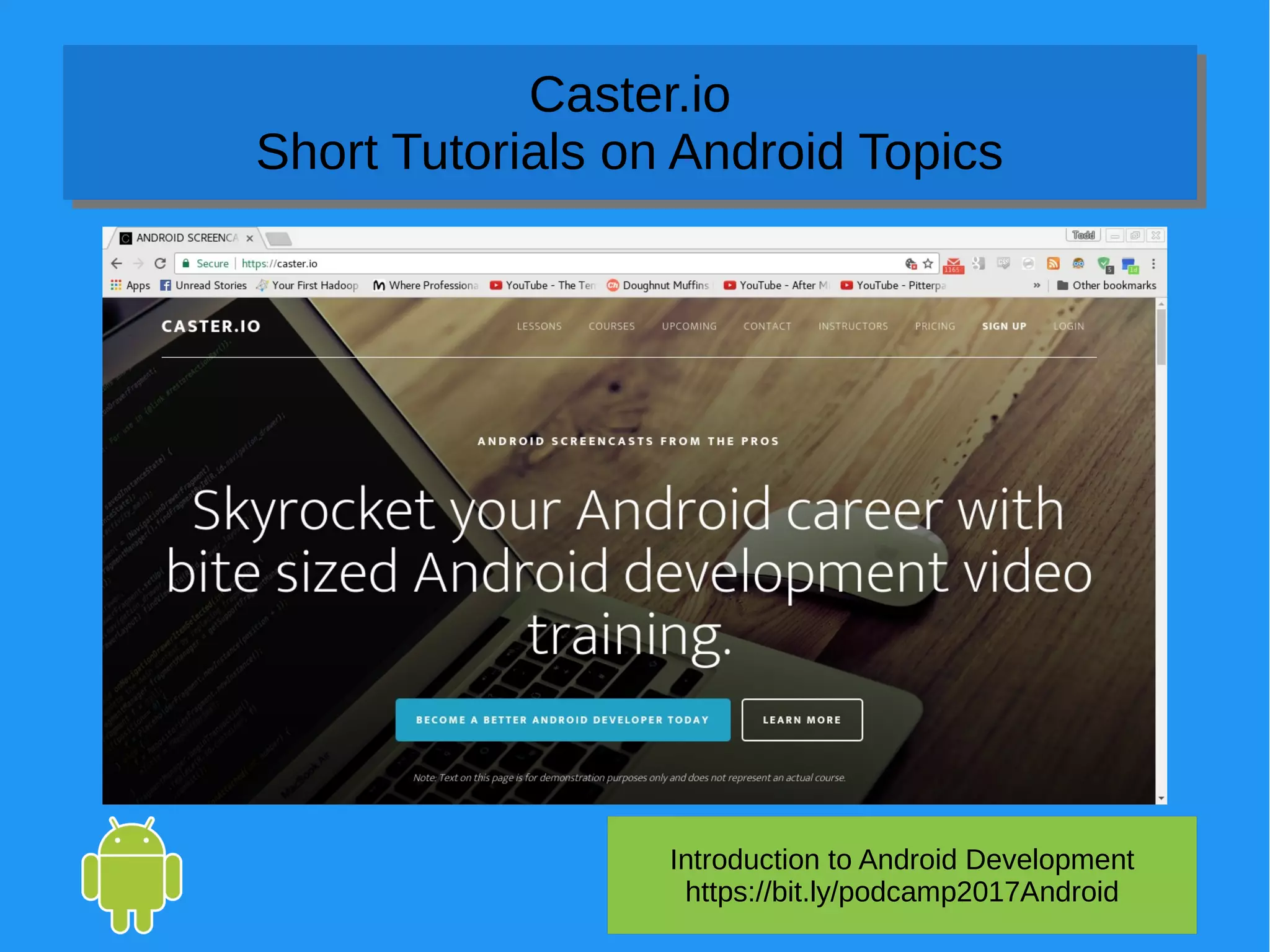Click the Android Screencasts From The Pros heading
The height and width of the screenshot is (952, 1270).
(628, 441)
